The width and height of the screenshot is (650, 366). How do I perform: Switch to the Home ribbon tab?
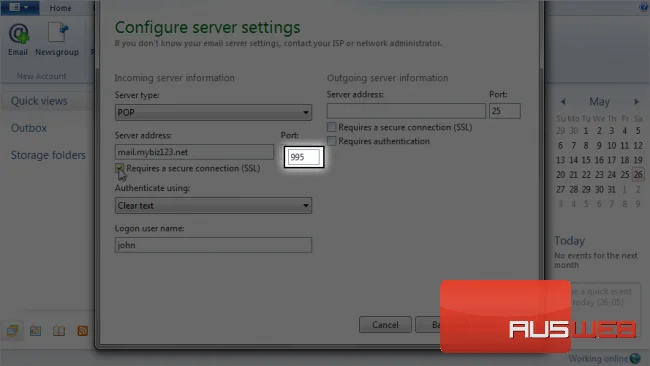[x=61, y=8]
